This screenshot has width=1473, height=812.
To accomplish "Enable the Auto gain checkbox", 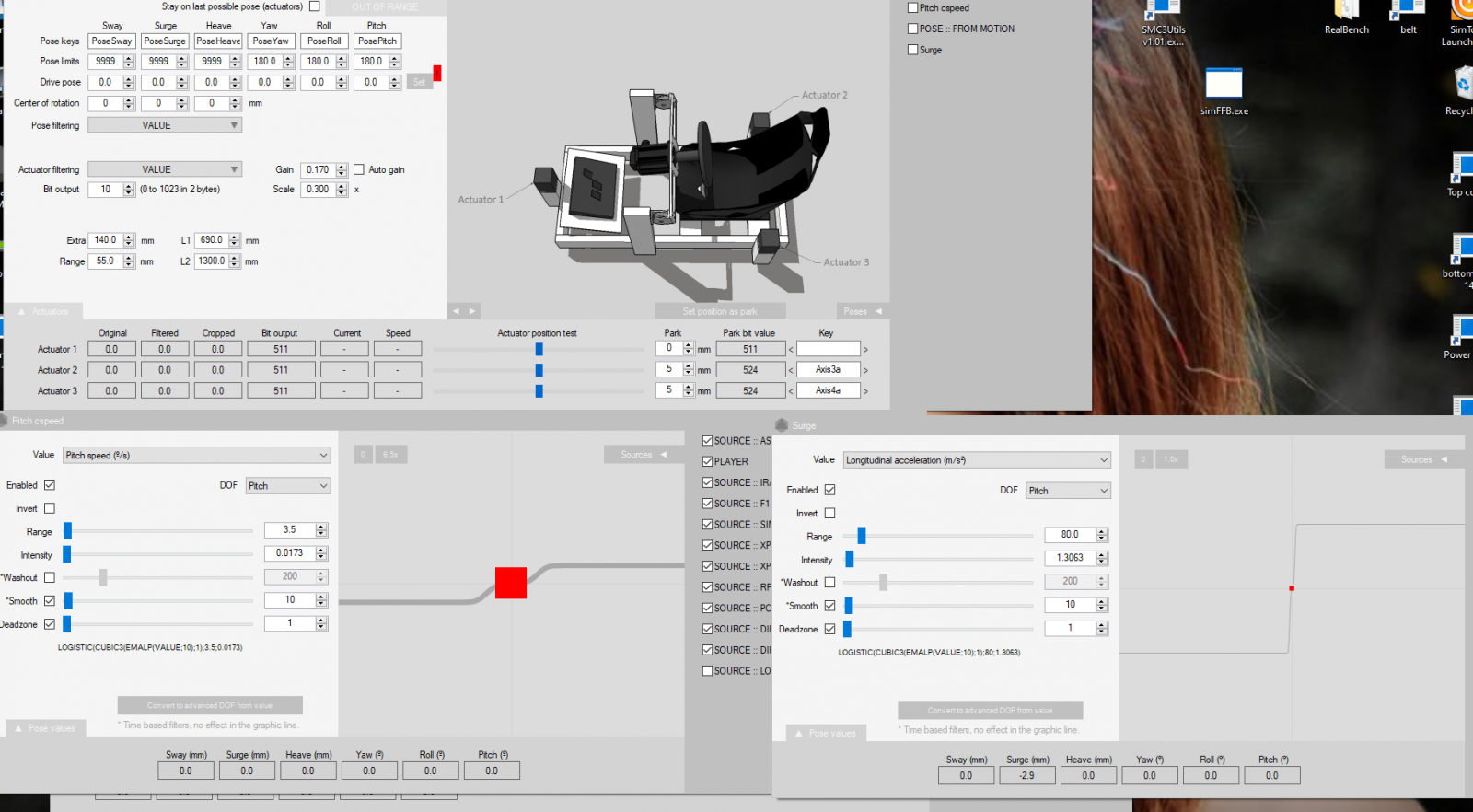I will tap(359, 169).
